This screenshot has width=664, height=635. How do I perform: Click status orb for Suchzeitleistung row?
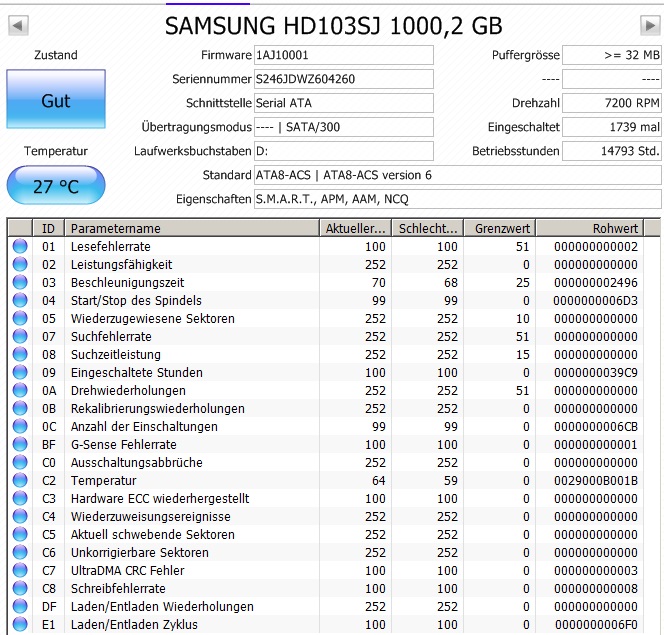[20, 354]
